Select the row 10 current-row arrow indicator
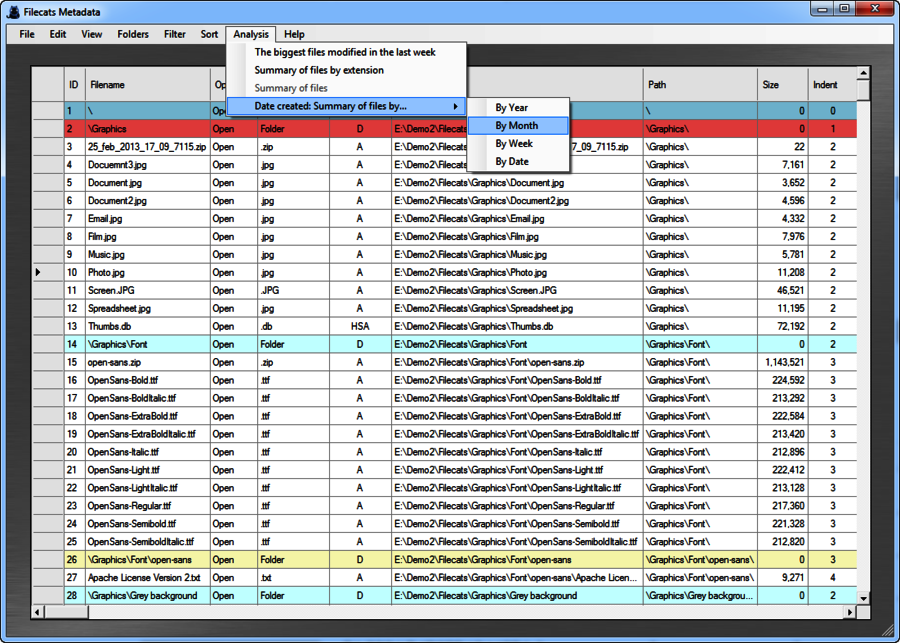This screenshot has height=643, width=900. 39,272
